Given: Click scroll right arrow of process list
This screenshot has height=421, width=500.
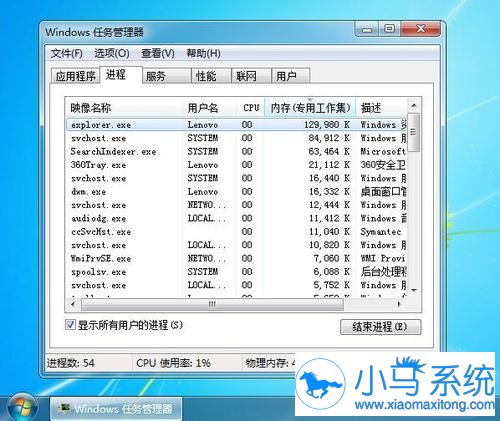Looking at the screenshot, I should pyautogui.click(x=399, y=304).
